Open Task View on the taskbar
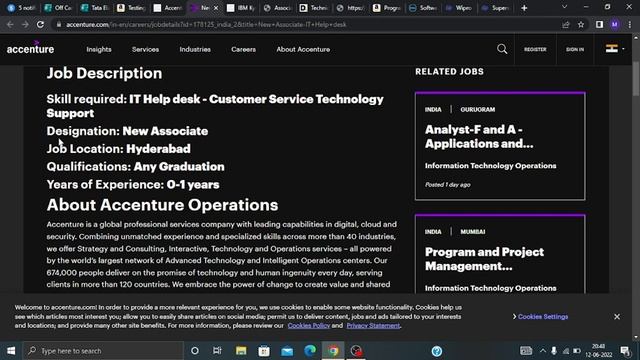 point(217,351)
